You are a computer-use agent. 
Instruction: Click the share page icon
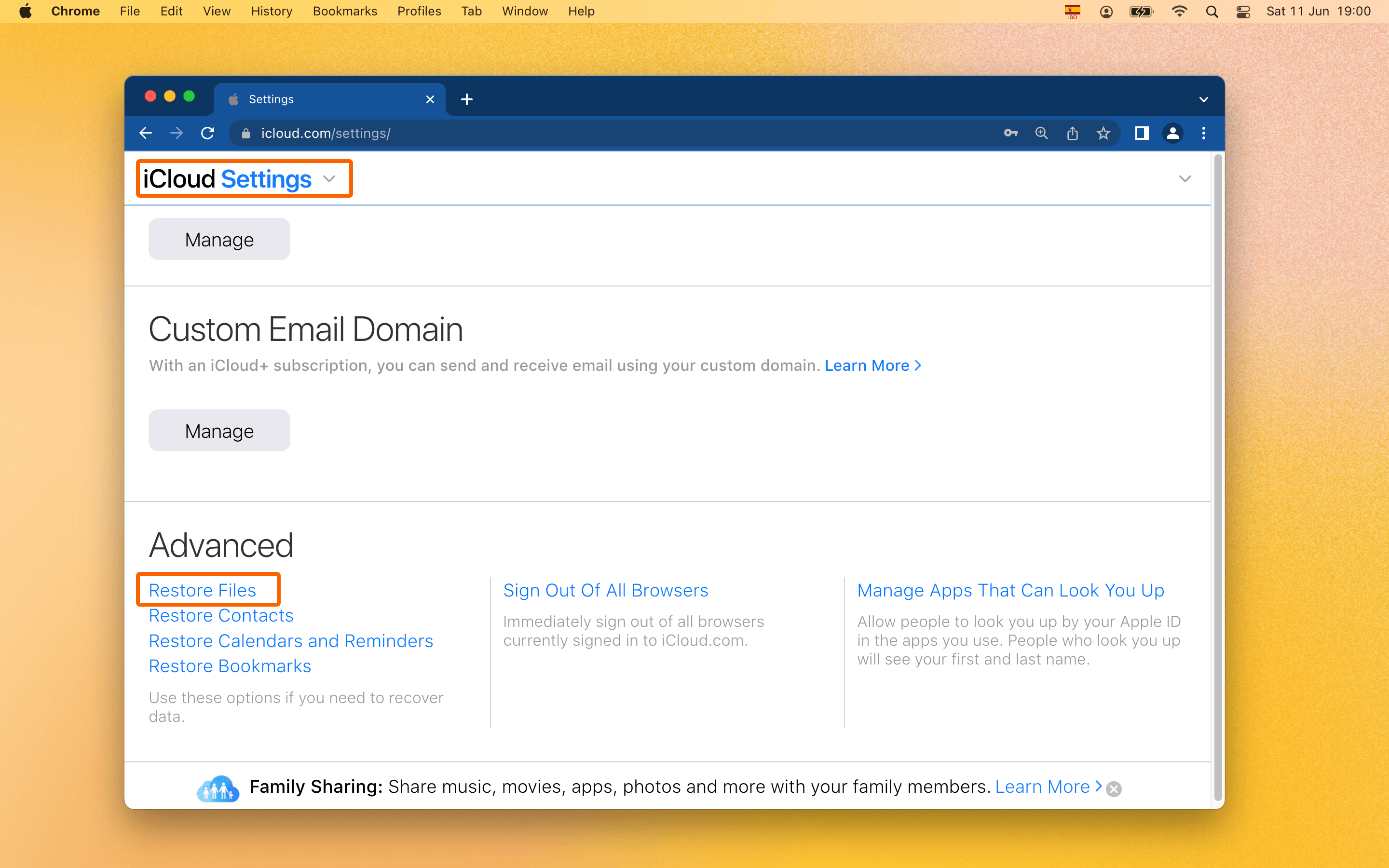click(x=1072, y=133)
